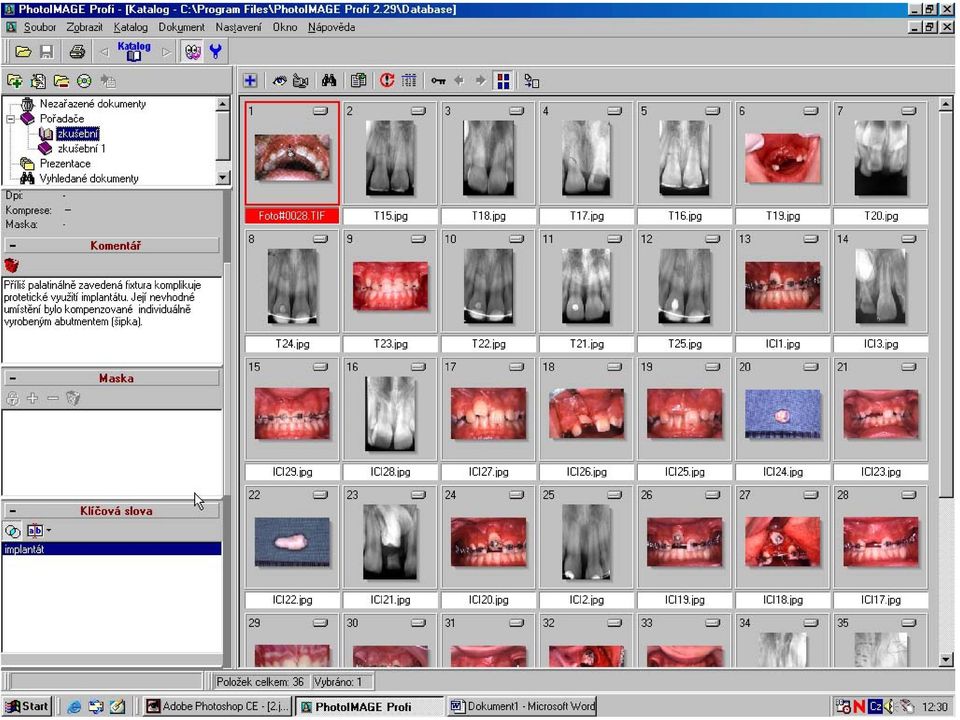Click the thumbnail area scroll down arrow
Image resolution: width=960 pixels, height=720 pixels.
coord(946,660)
